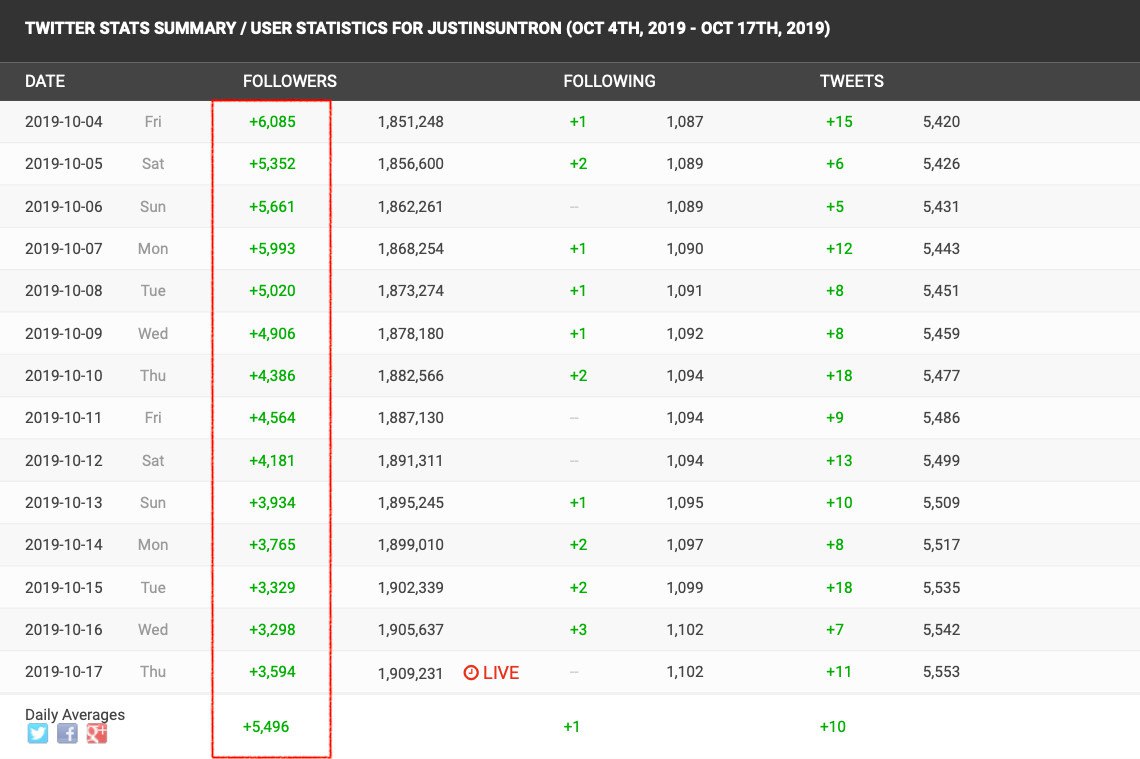The height and width of the screenshot is (759, 1140).
Task: Click follower total 1,909,231
Action: point(410,673)
